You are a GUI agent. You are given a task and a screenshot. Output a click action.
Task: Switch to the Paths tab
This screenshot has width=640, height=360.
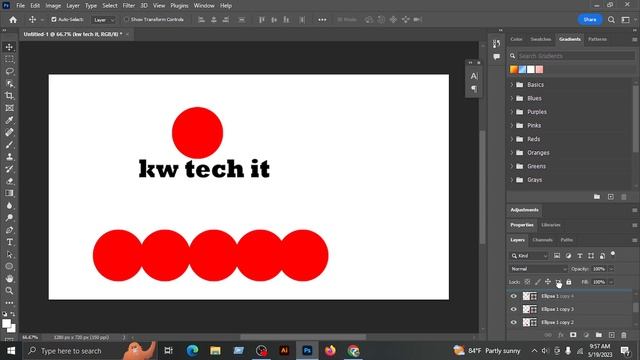[567, 240]
